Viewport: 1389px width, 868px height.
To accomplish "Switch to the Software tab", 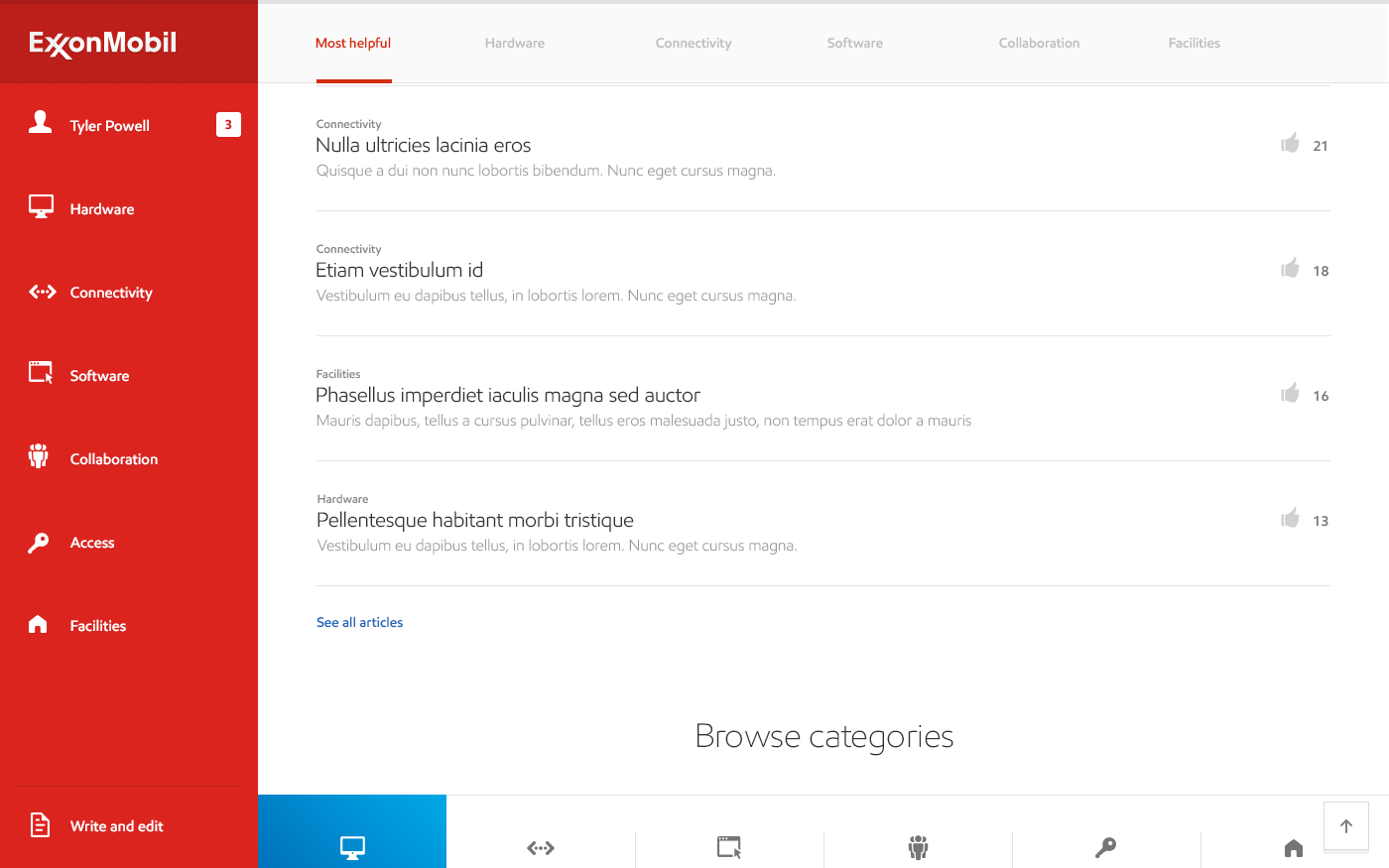I will tap(855, 43).
